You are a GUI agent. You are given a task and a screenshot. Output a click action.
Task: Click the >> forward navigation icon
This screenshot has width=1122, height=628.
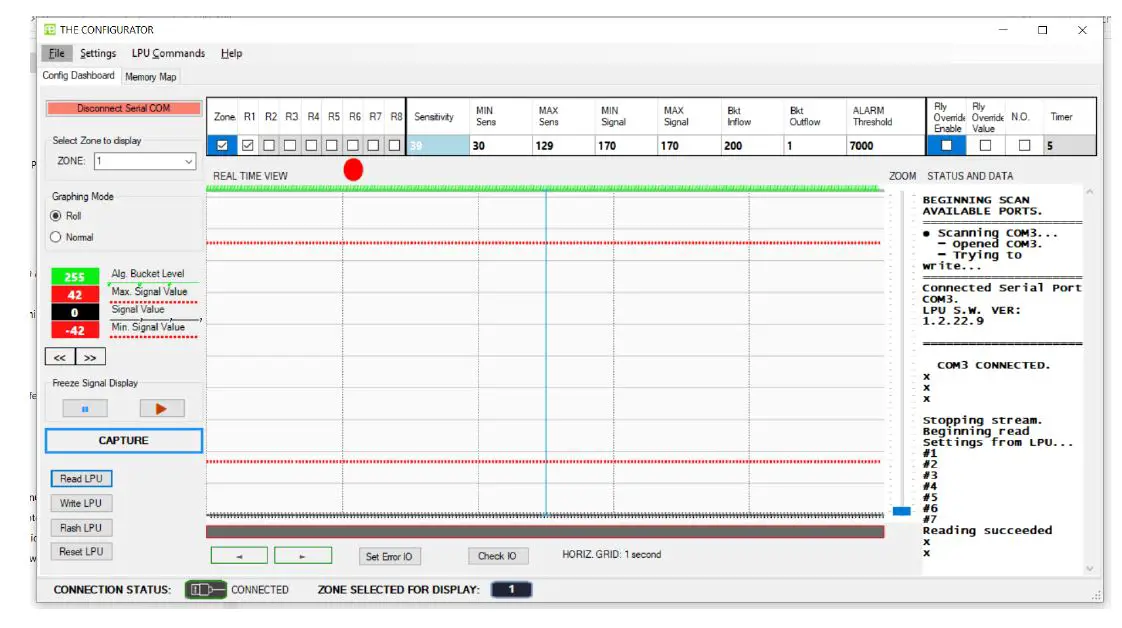pos(89,356)
